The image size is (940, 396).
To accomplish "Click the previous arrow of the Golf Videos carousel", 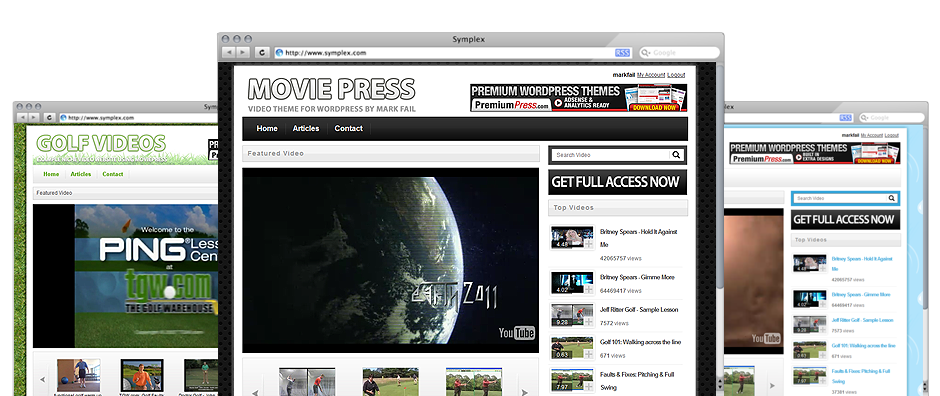I will pos(43,379).
